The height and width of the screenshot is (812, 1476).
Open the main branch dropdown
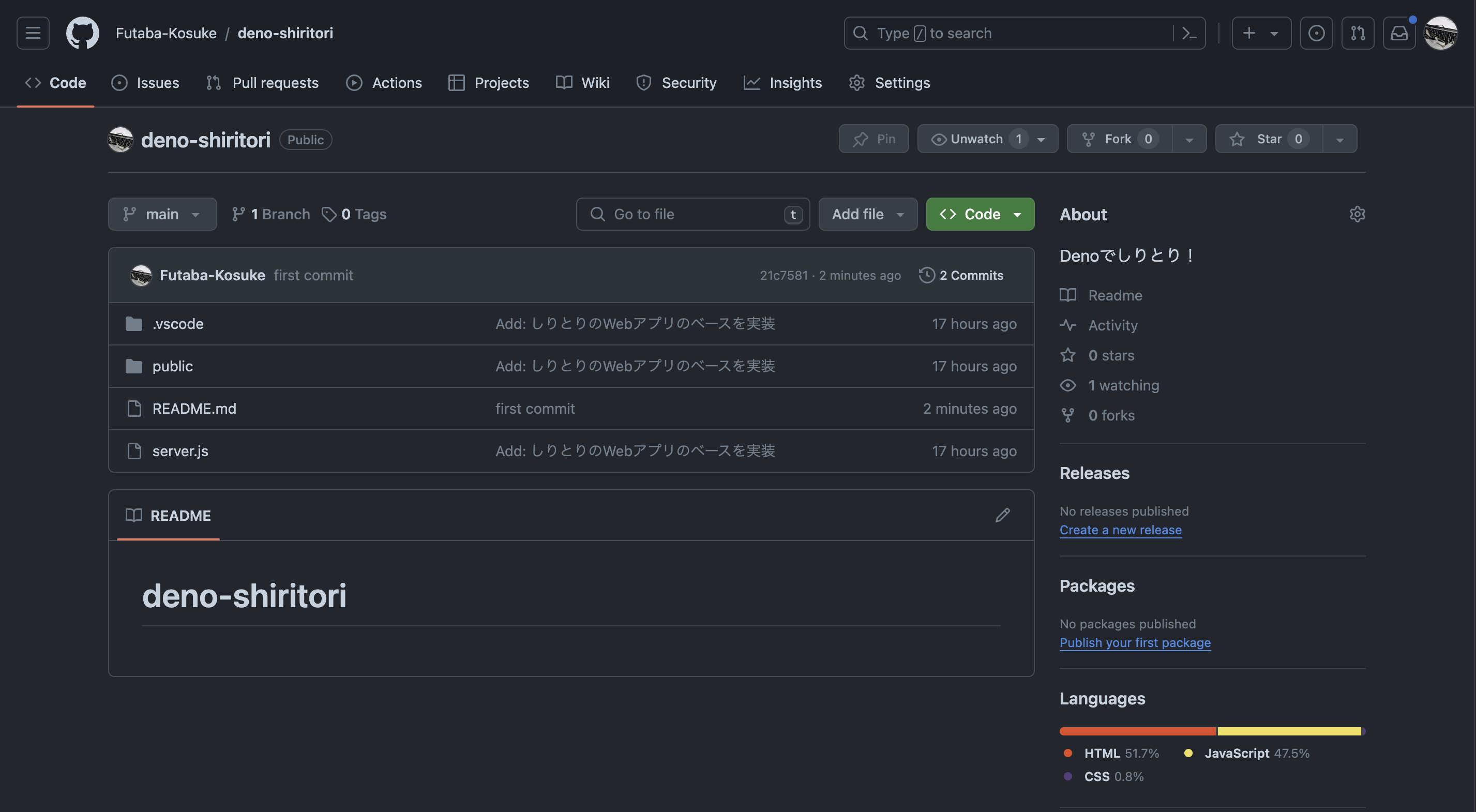coord(162,214)
